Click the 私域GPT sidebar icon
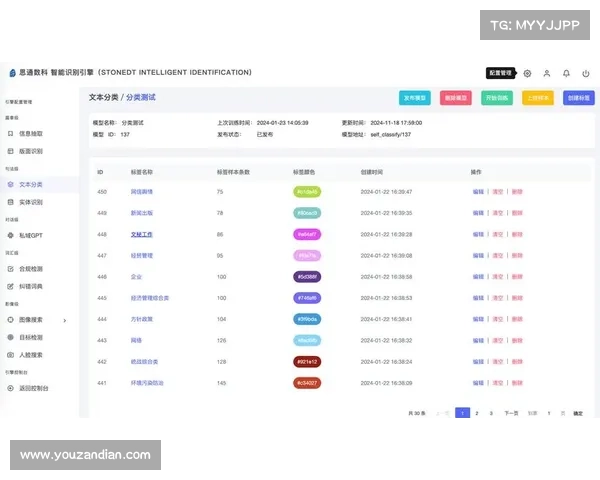This screenshot has height=480, width=600. (x=11, y=235)
